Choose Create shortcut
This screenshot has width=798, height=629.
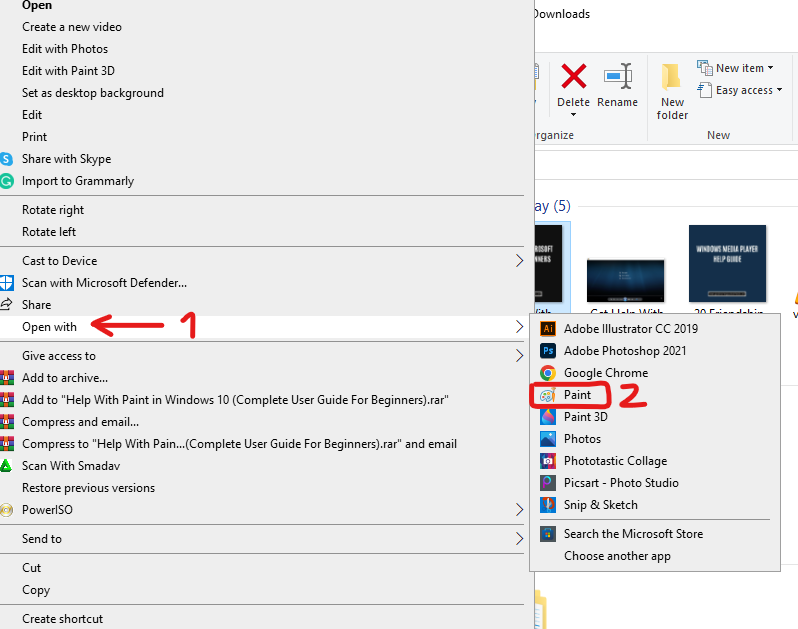[x=63, y=619]
